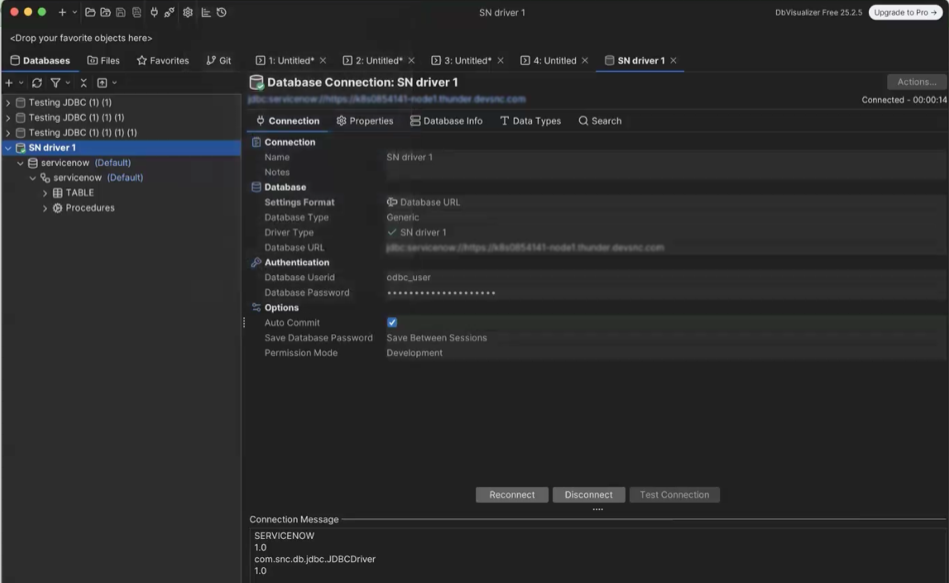Click the collapse all icon in the Databases panel

click(x=84, y=82)
